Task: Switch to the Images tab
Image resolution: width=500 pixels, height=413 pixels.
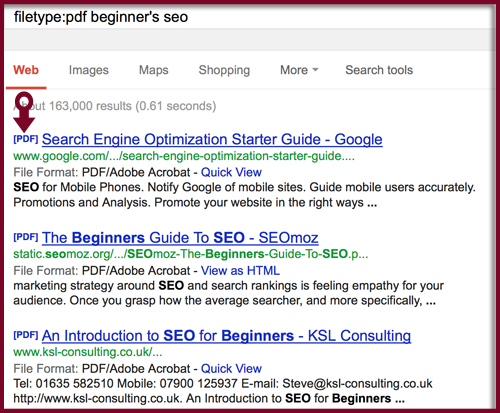Action: [89, 70]
